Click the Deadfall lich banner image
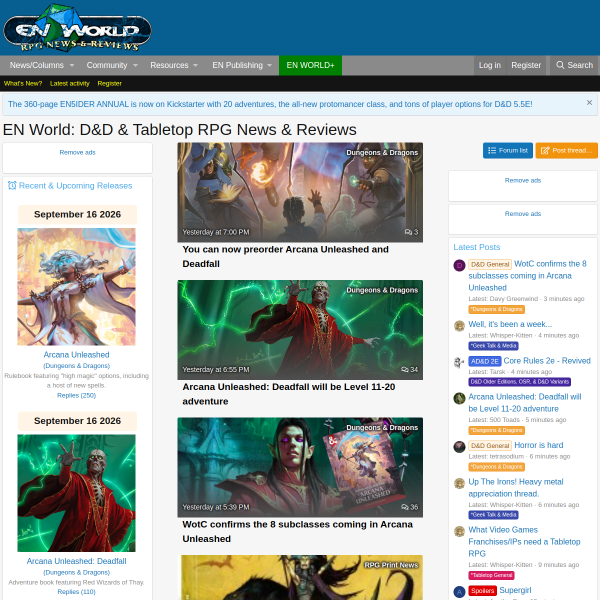The width and height of the screenshot is (600, 600). [x=300, y=329]
